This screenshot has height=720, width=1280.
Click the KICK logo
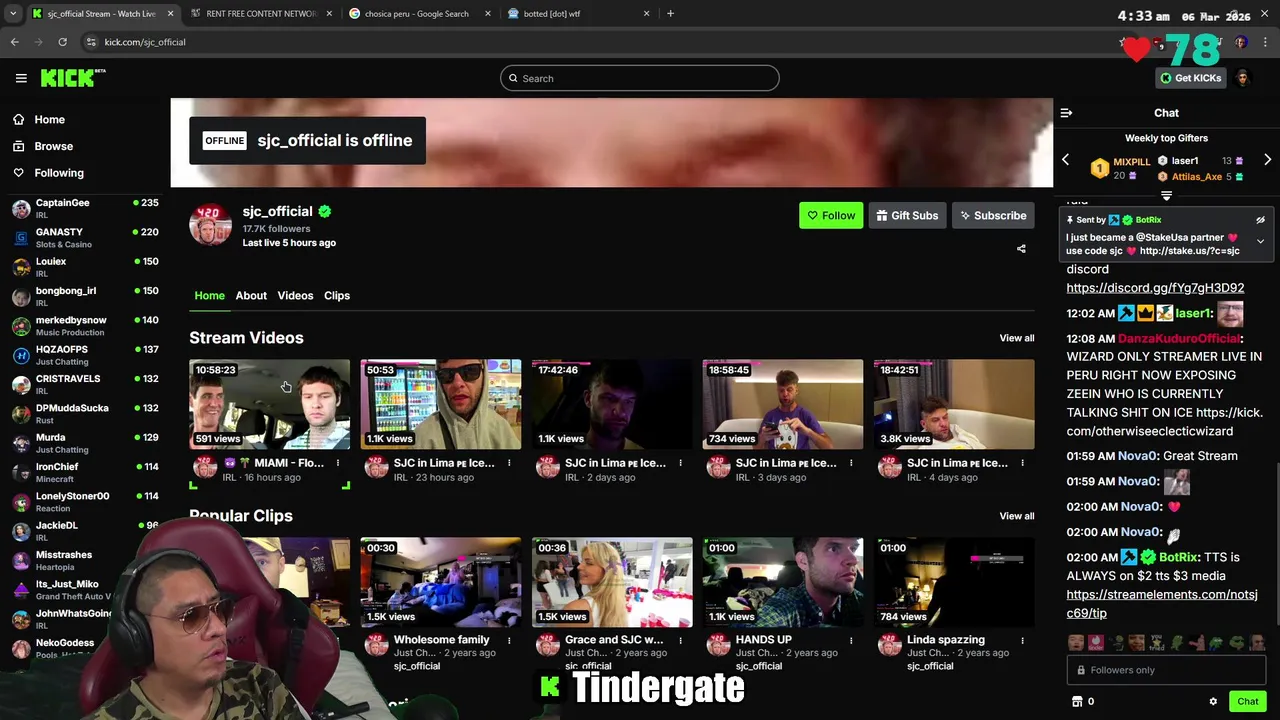click(73, 78)
